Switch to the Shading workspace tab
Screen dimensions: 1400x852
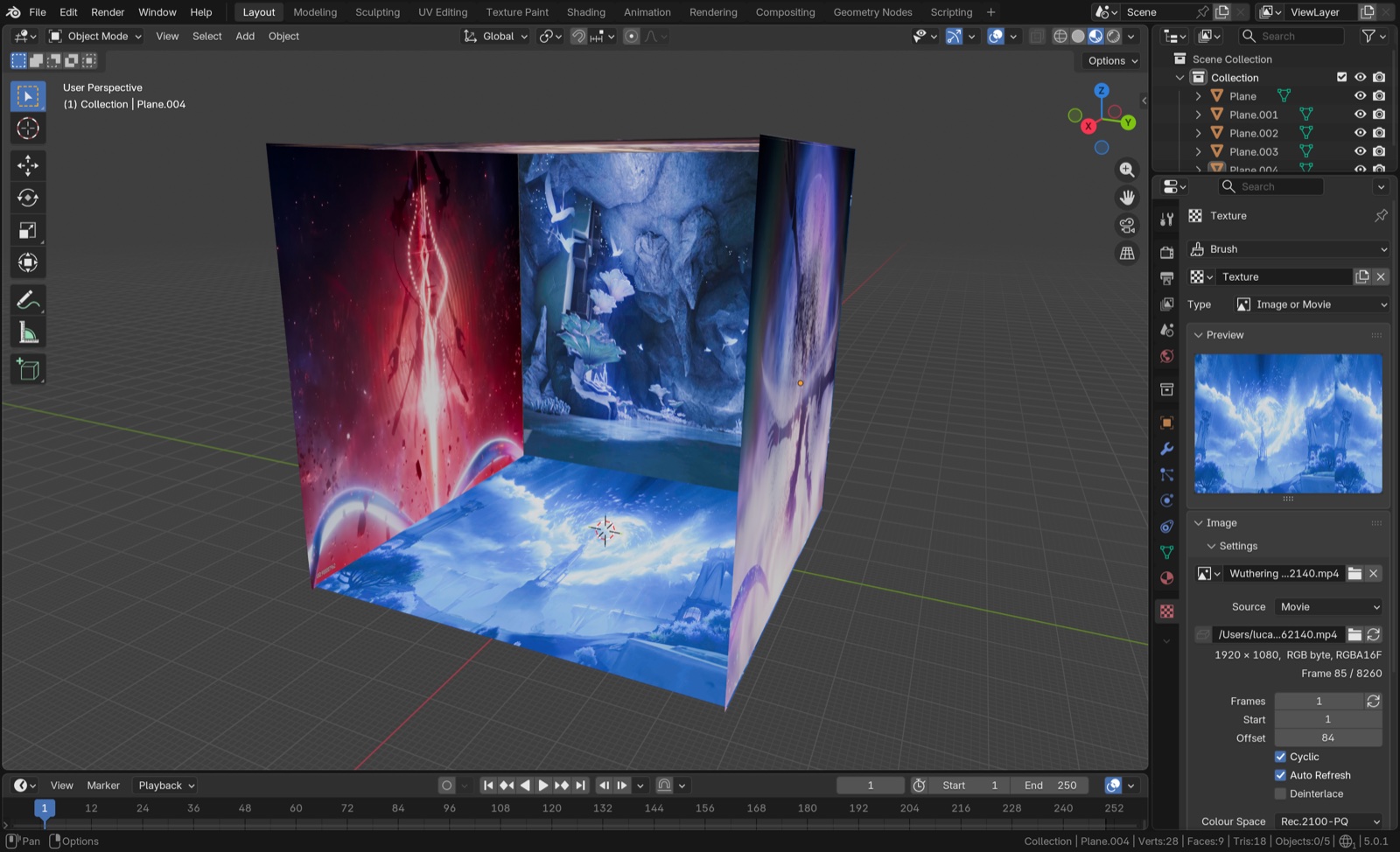(x=585, y=12)
